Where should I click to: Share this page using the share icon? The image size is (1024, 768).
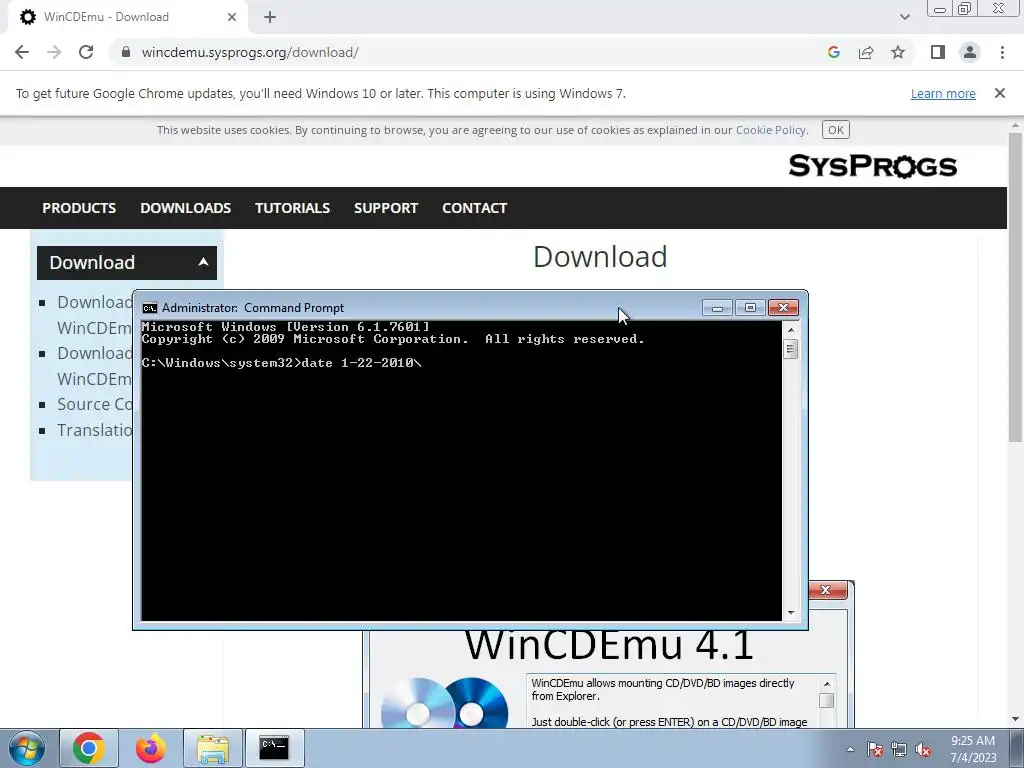coord(866,52)
